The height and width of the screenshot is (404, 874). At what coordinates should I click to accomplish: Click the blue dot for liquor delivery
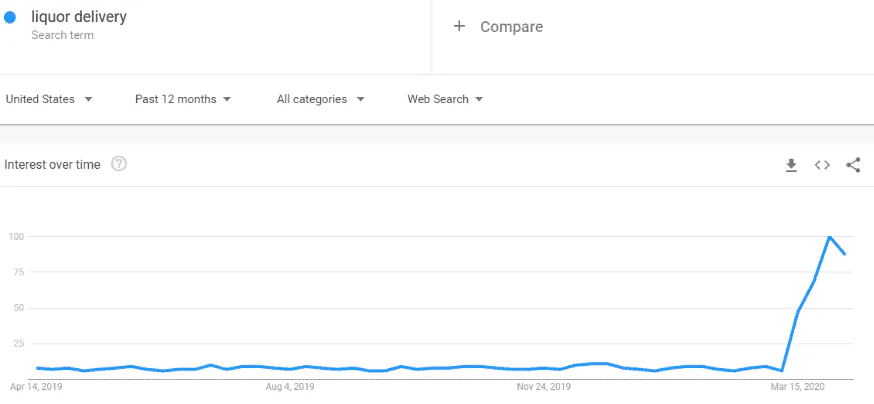pos(9,17)
